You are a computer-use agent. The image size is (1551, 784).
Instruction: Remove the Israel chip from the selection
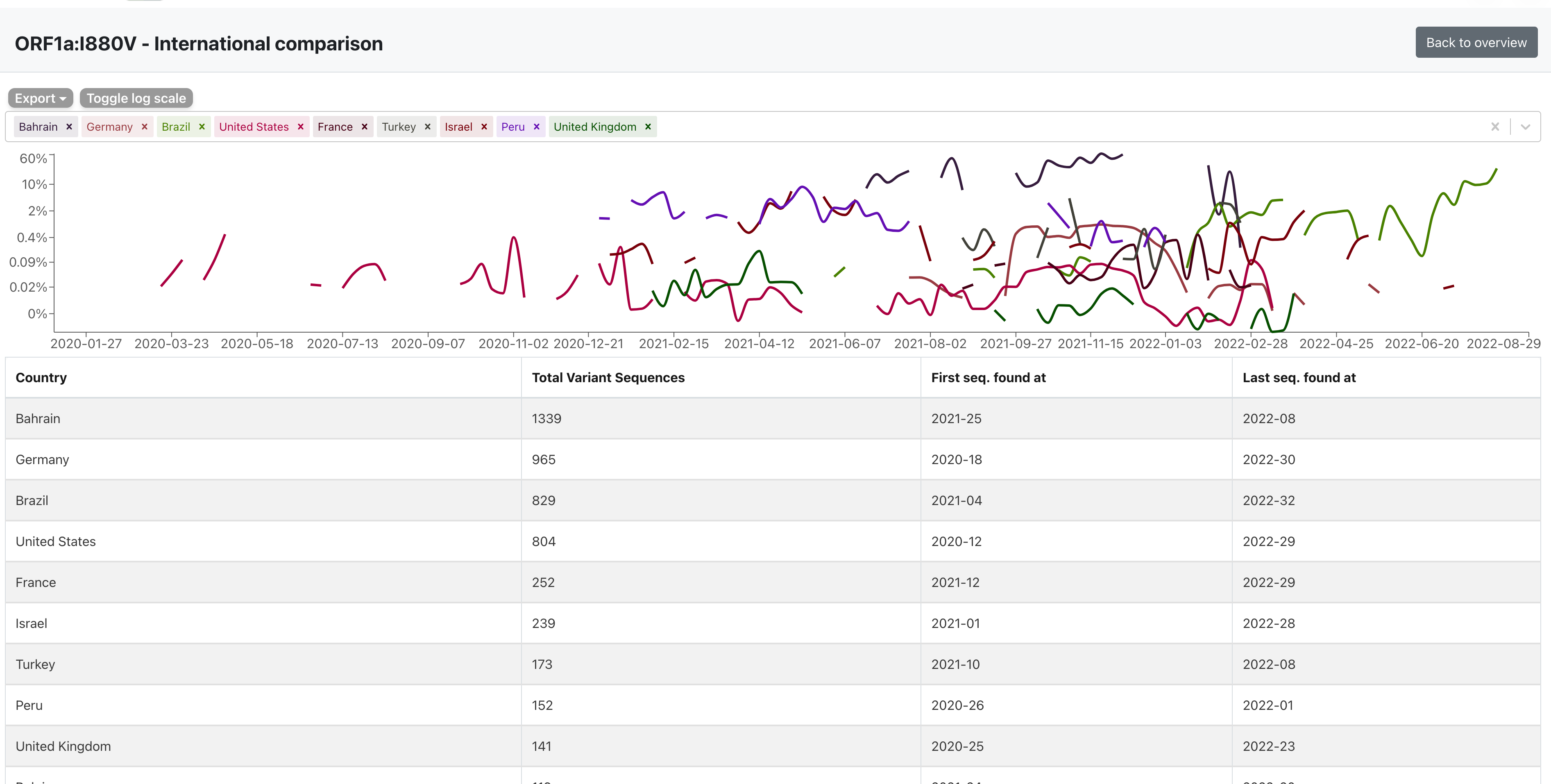(484, 127)
